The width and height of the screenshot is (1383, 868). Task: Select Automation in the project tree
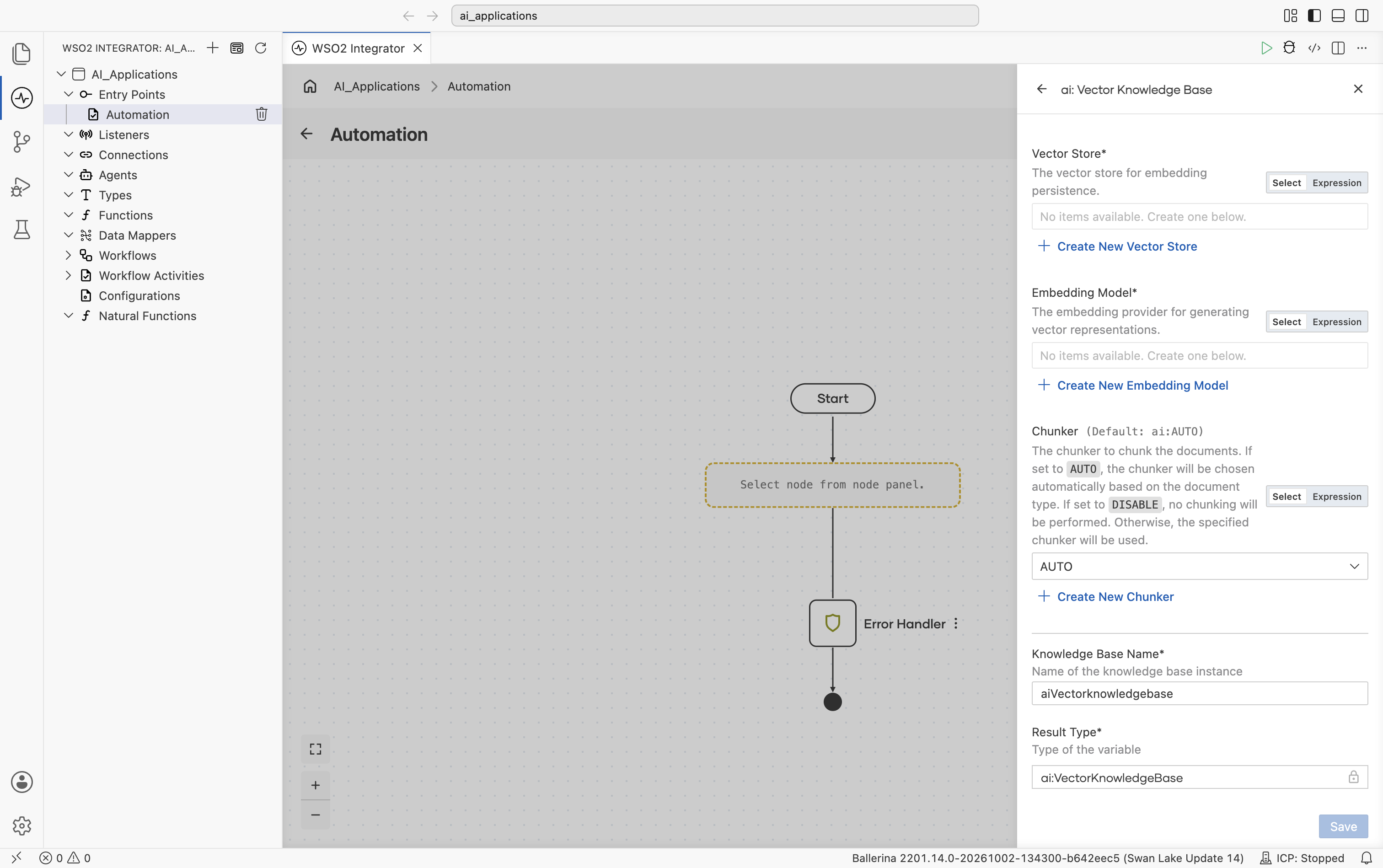pos(162,114)
